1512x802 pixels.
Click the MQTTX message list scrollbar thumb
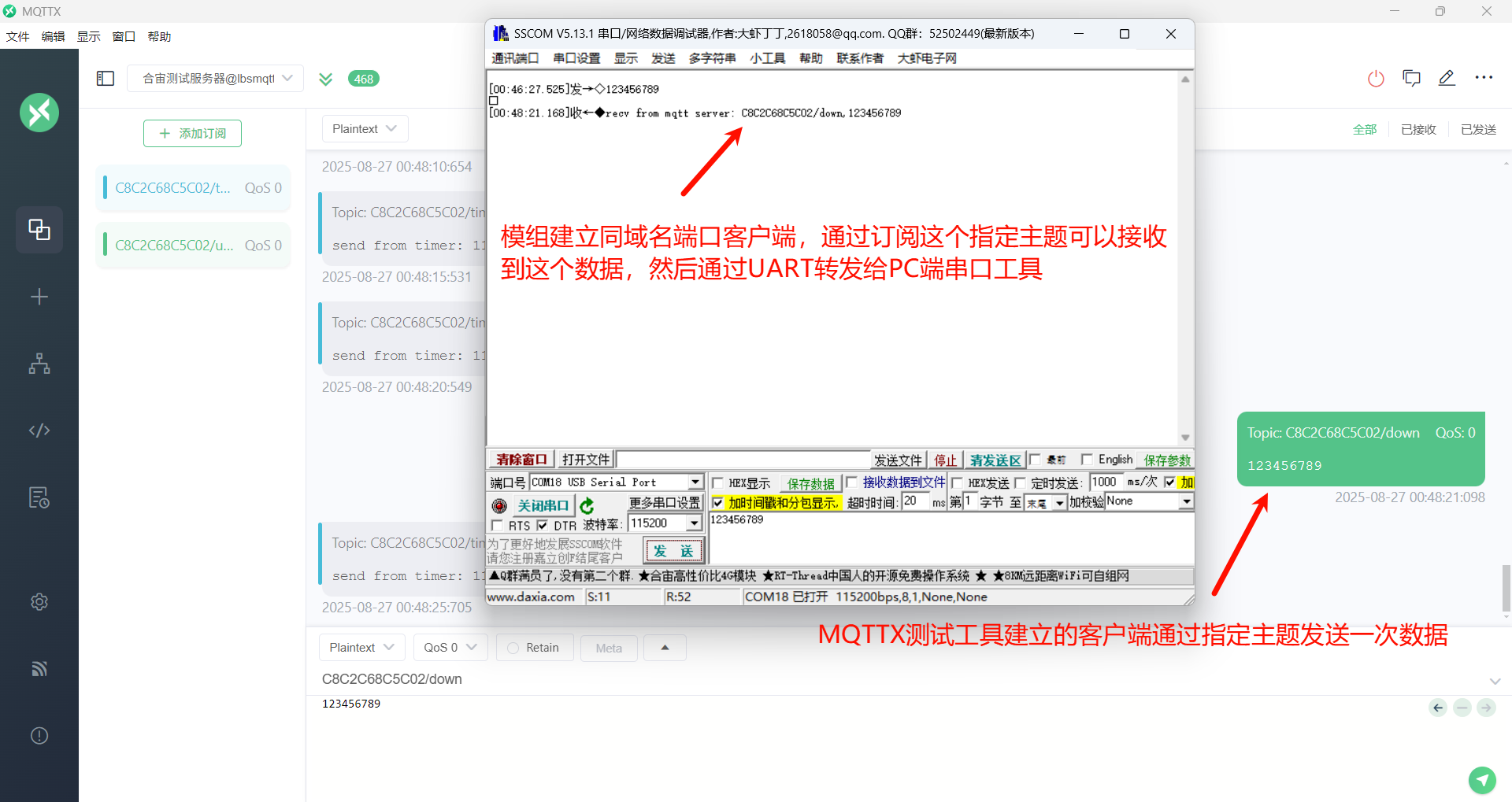tap(1506, 588)
